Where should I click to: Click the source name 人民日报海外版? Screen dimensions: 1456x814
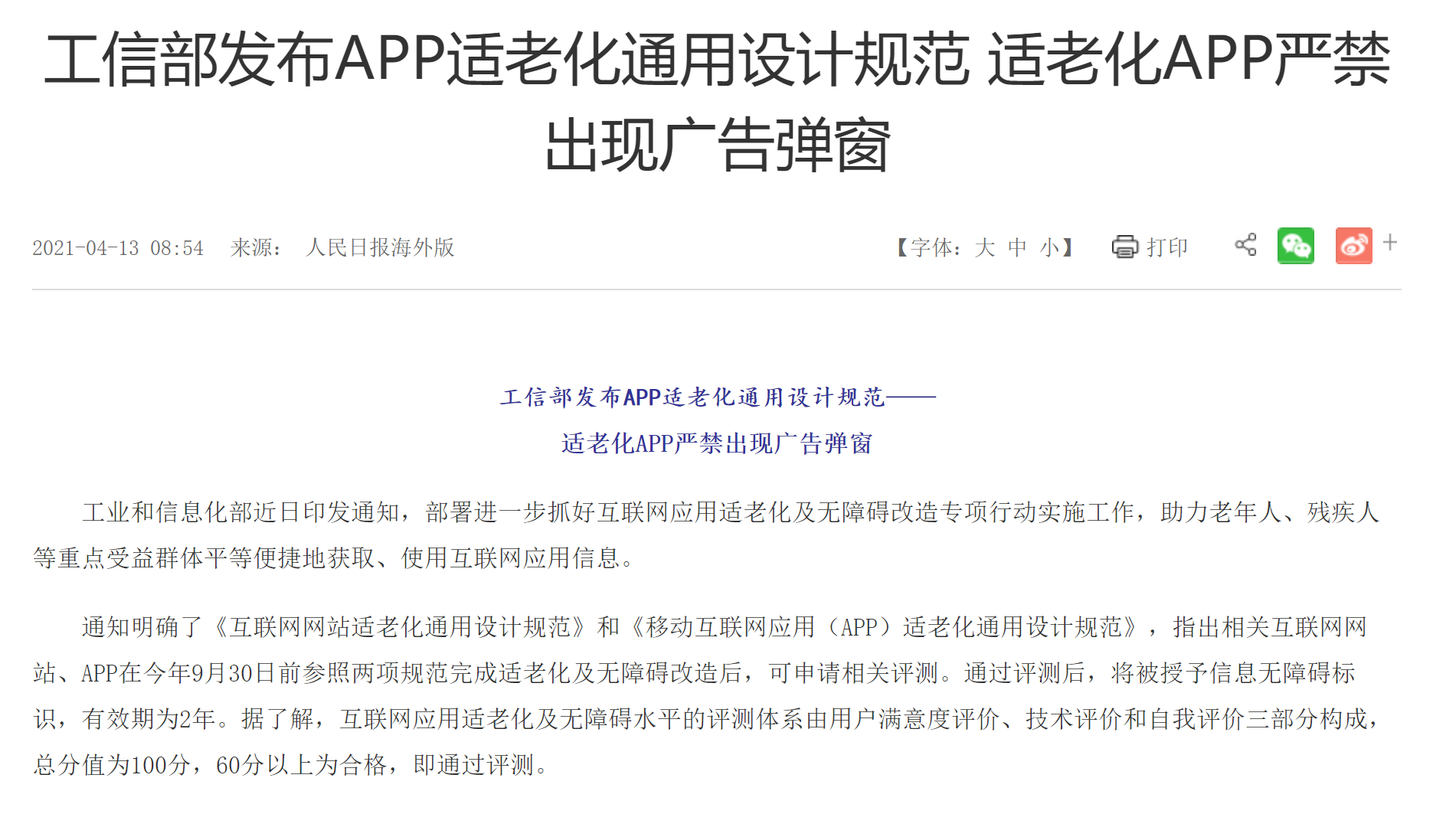click(x=380, y=247)
